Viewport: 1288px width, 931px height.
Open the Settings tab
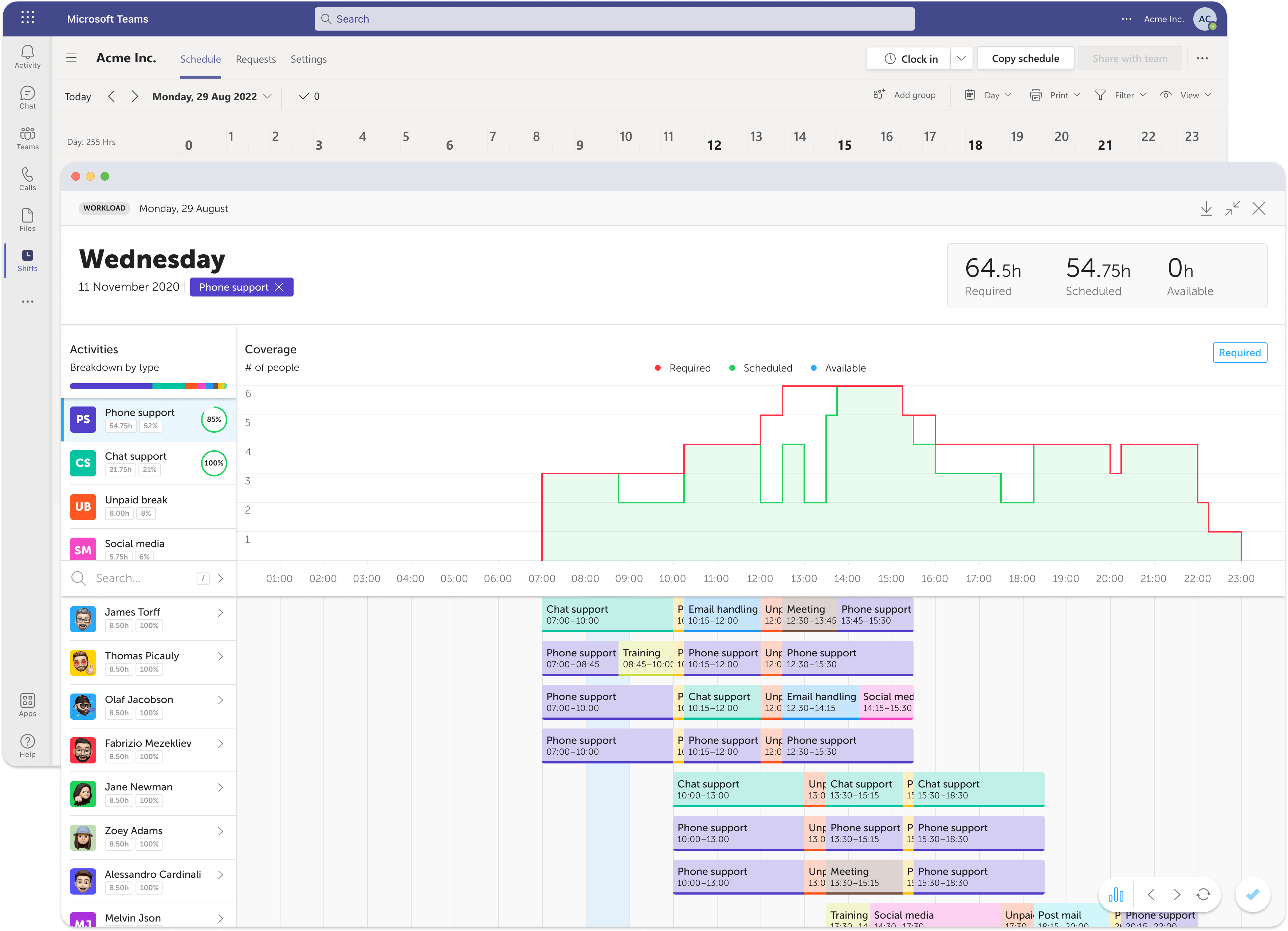pyautogui.click(x=309, y=59)
